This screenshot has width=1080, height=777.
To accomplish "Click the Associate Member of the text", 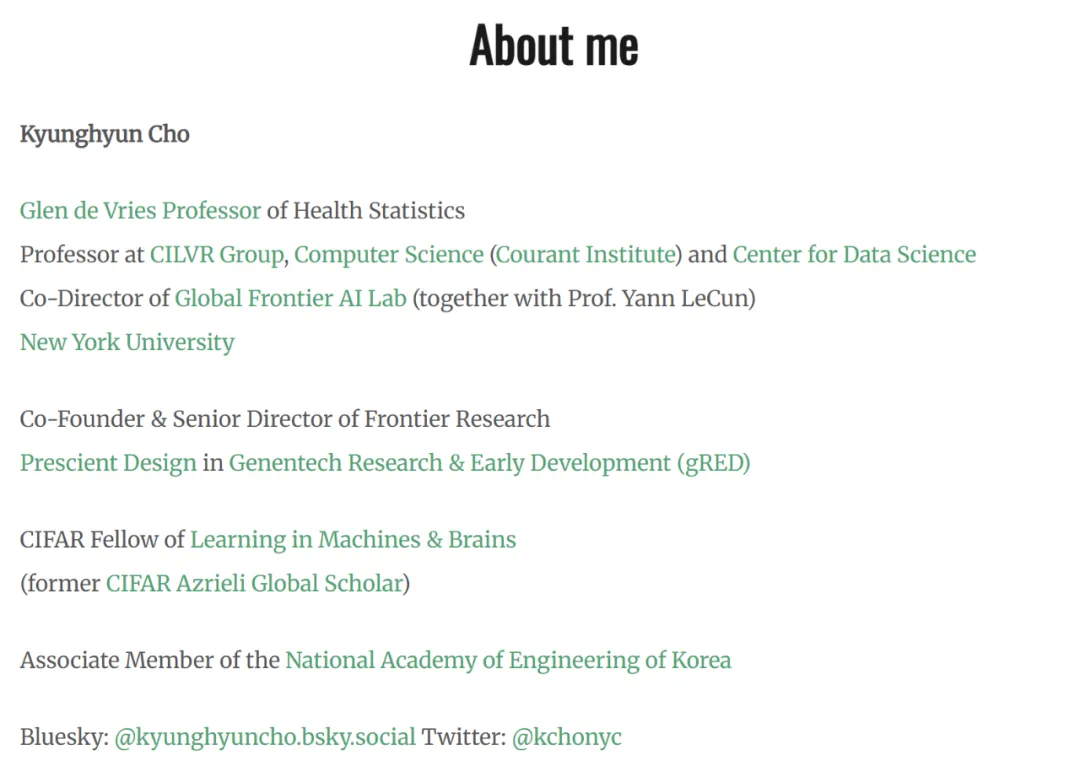I will click(x=150, y=661).
